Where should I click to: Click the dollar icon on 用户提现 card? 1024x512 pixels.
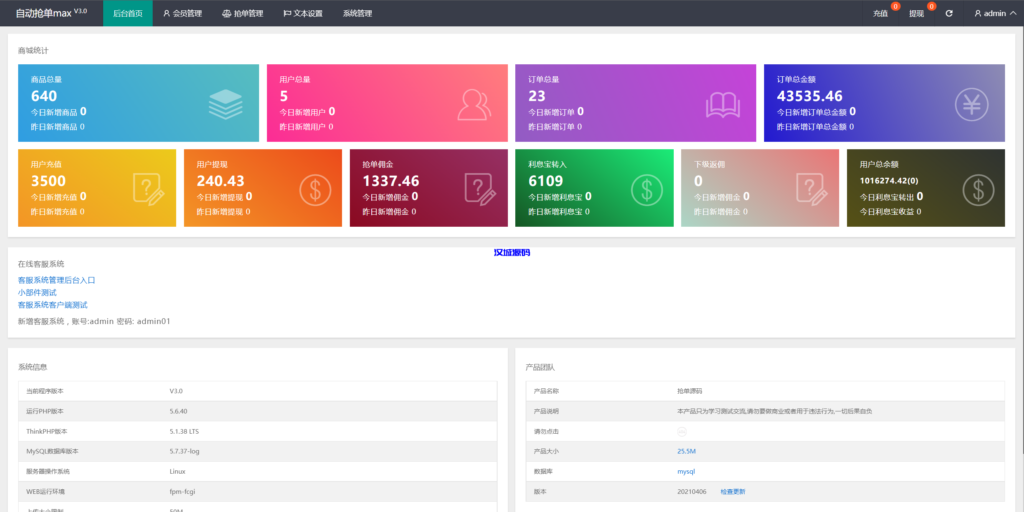click(x=316, y=189)
